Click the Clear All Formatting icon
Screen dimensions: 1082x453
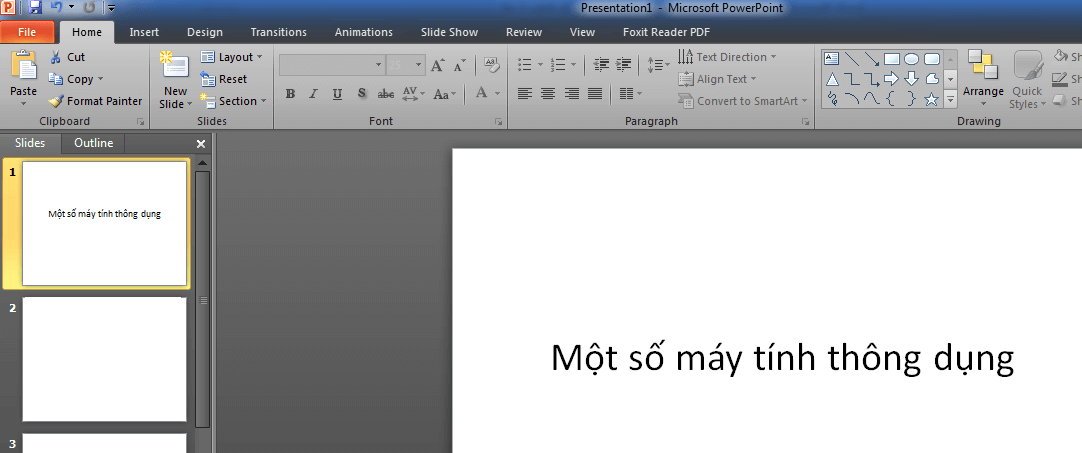(490, 65)
